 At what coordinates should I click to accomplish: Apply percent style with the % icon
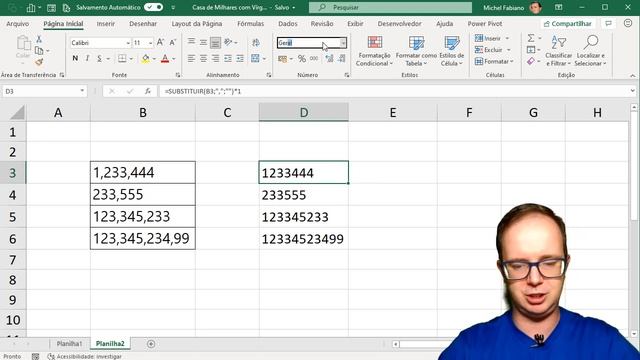[302, 59]
